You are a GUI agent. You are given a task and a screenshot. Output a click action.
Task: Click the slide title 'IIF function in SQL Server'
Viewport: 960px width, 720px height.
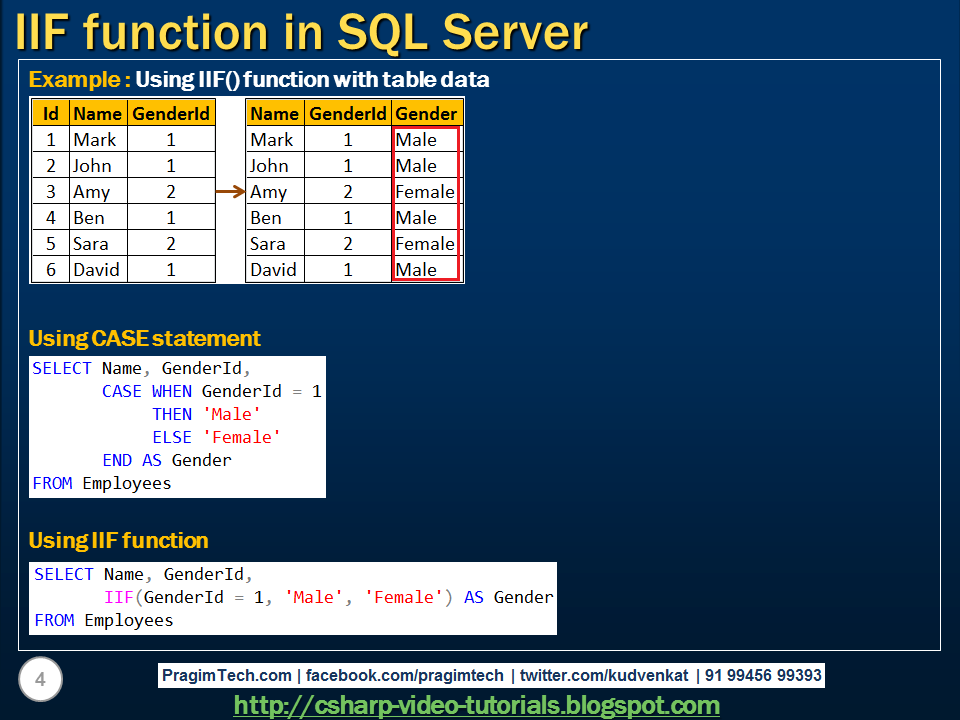point(301,32)
